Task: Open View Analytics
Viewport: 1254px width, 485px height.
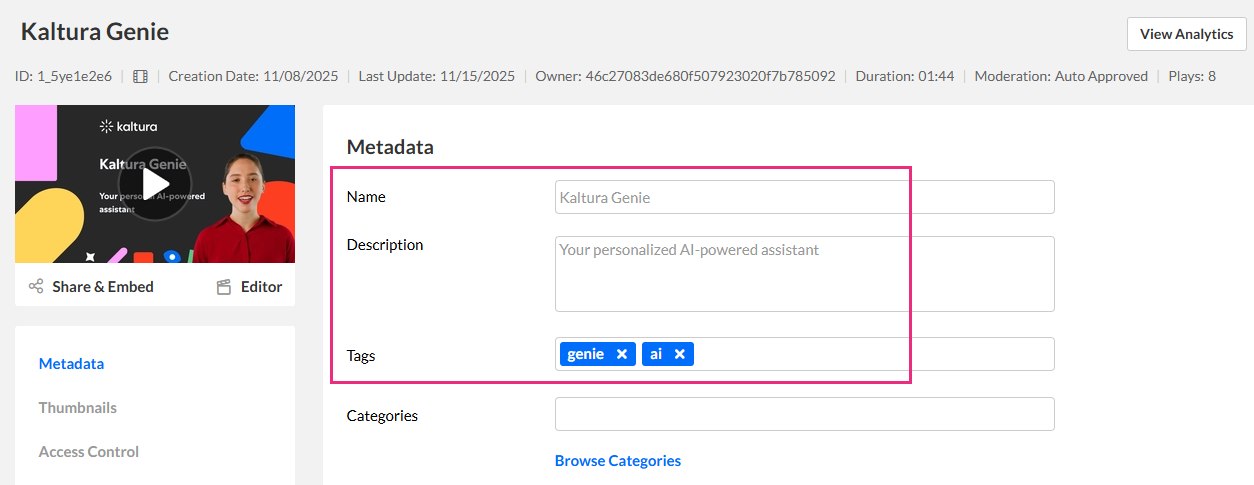Action: (1186, 34)
